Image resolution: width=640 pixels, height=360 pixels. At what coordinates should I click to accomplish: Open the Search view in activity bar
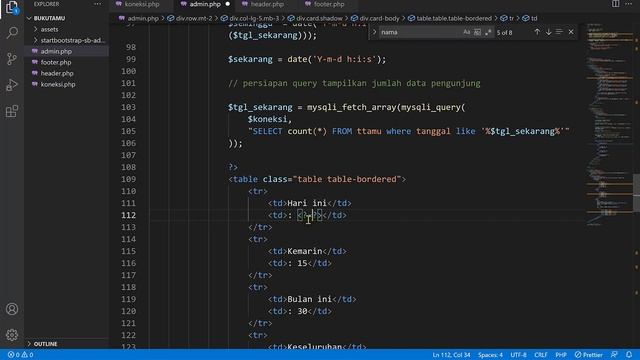(x=12, y=33)
